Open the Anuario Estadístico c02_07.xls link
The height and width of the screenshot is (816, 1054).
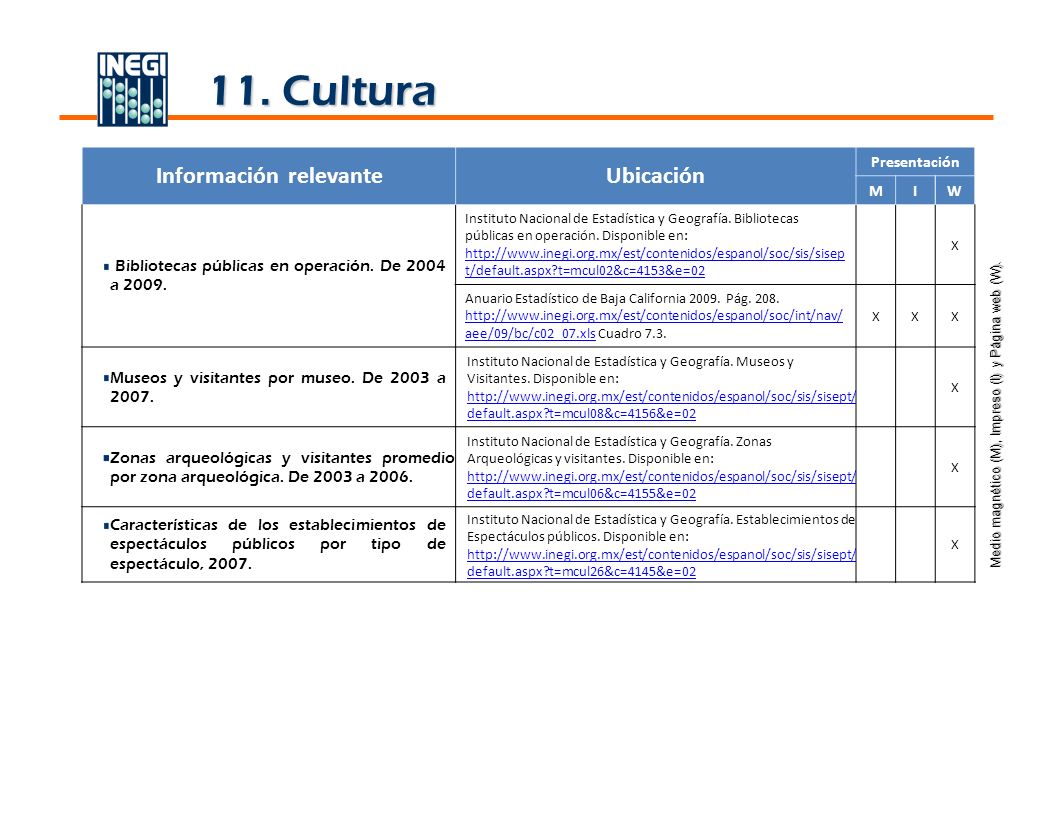coord(653,324)
